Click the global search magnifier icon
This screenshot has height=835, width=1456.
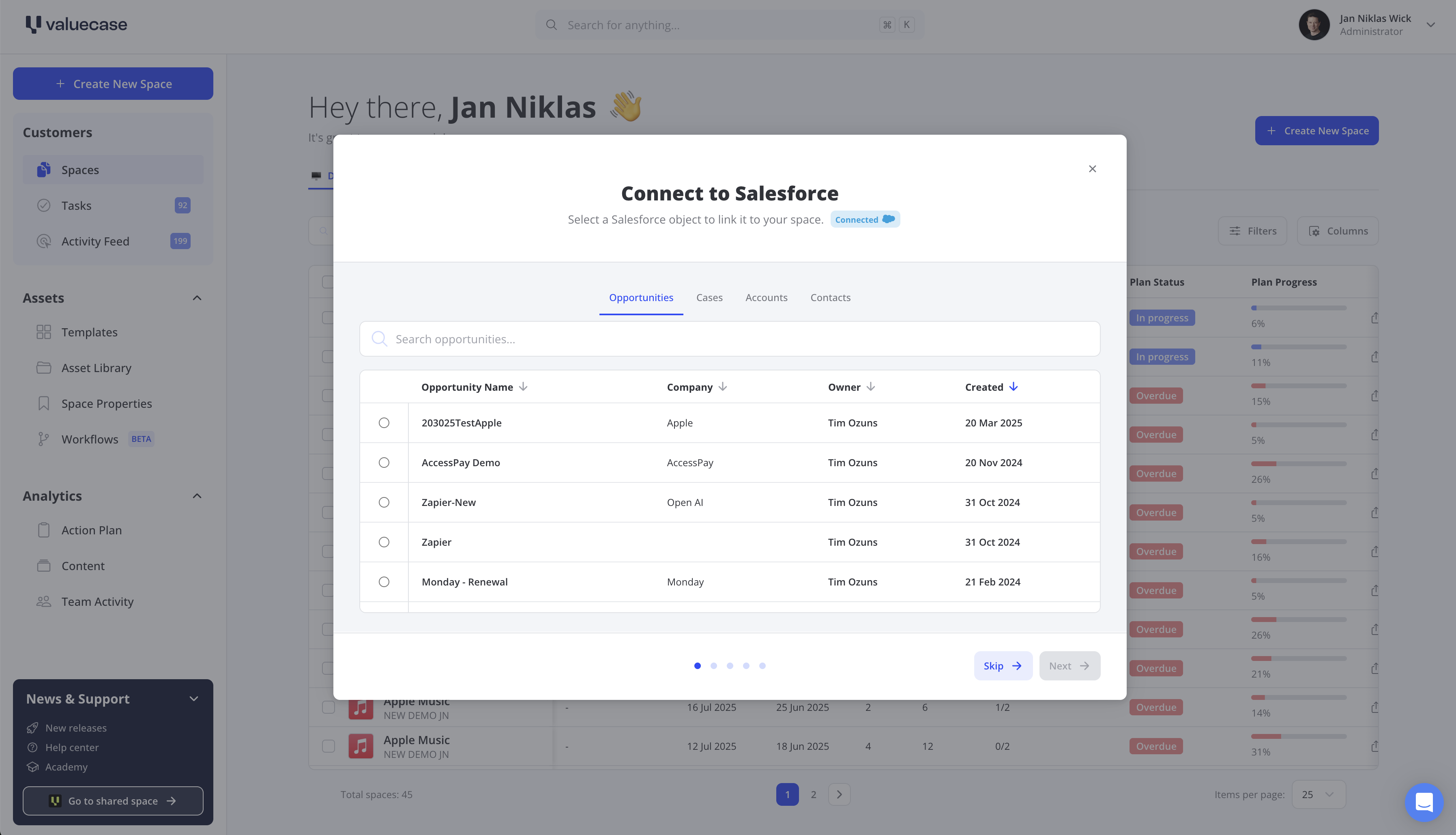click(x=552, y=25)
